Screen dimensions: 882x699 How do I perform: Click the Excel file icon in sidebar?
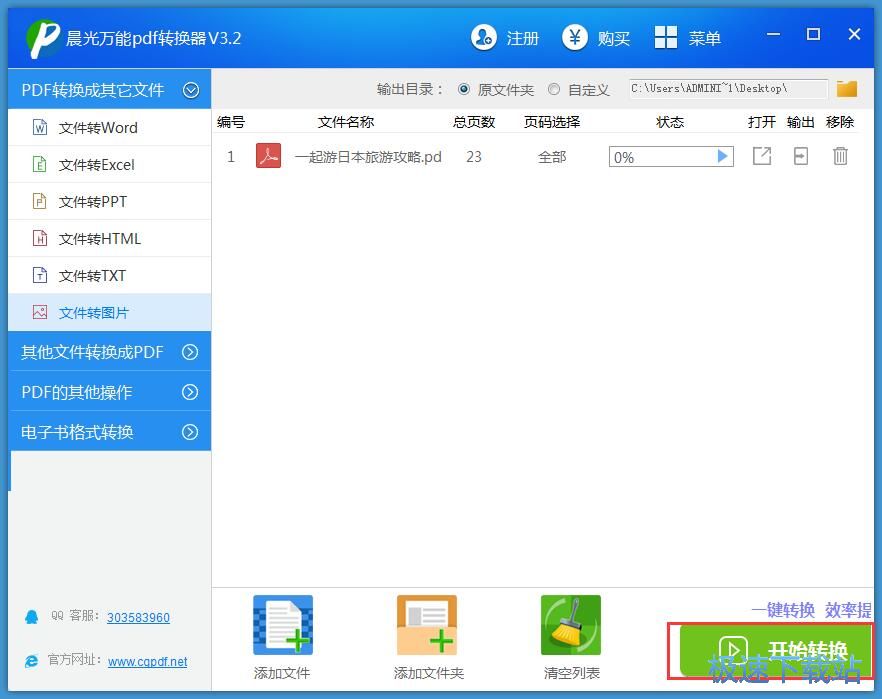40,164
